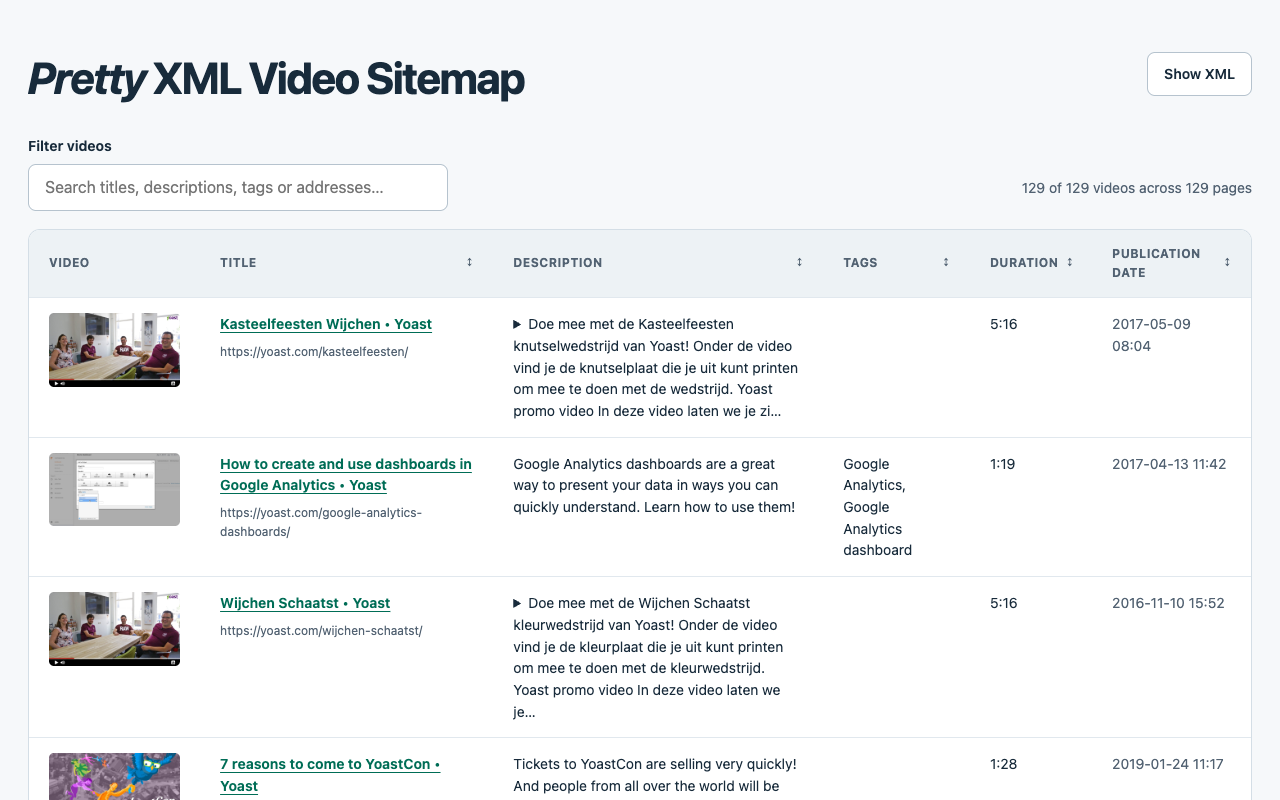Screen dimensions: 1280x800
Task: Click the Tags column header text
Action: (x=860, y=262)
